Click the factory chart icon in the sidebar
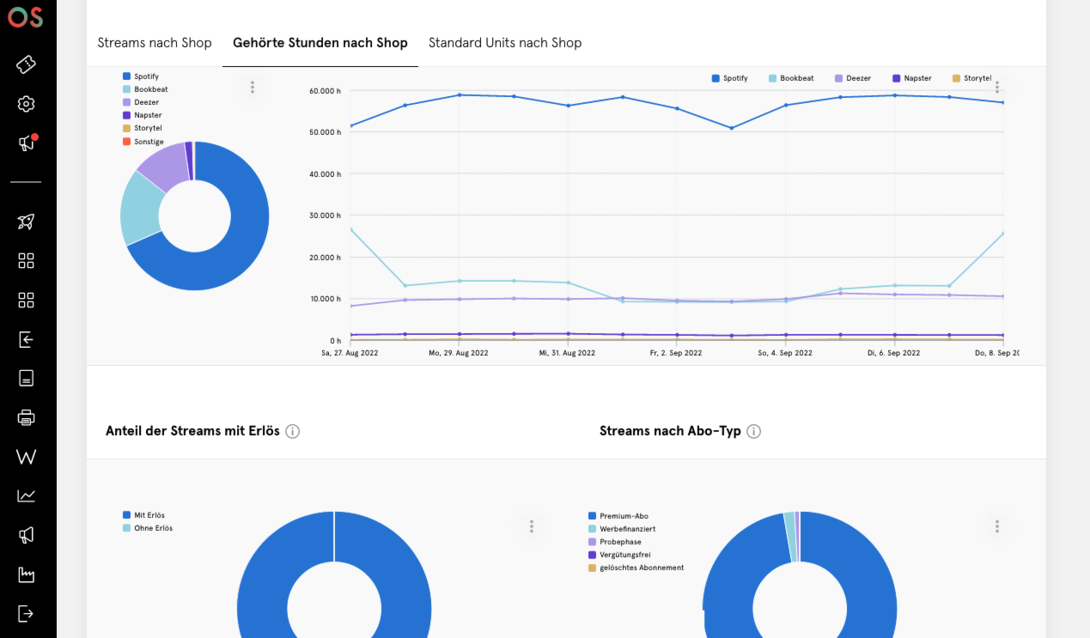The height and width of the screenshot is (638, 1090). [26, 574]
